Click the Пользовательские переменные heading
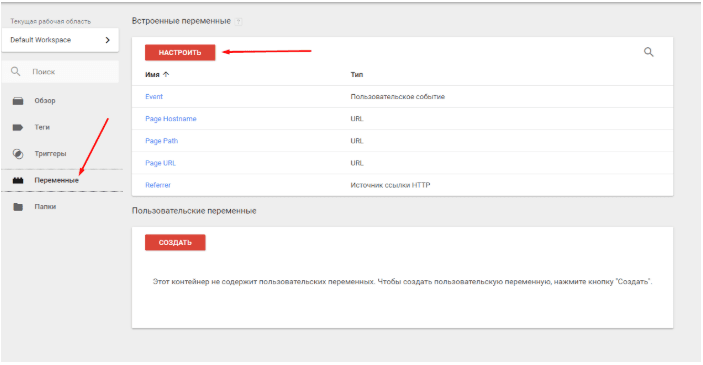Viewport: 703px width, 365px height. [x=194, y=211]
